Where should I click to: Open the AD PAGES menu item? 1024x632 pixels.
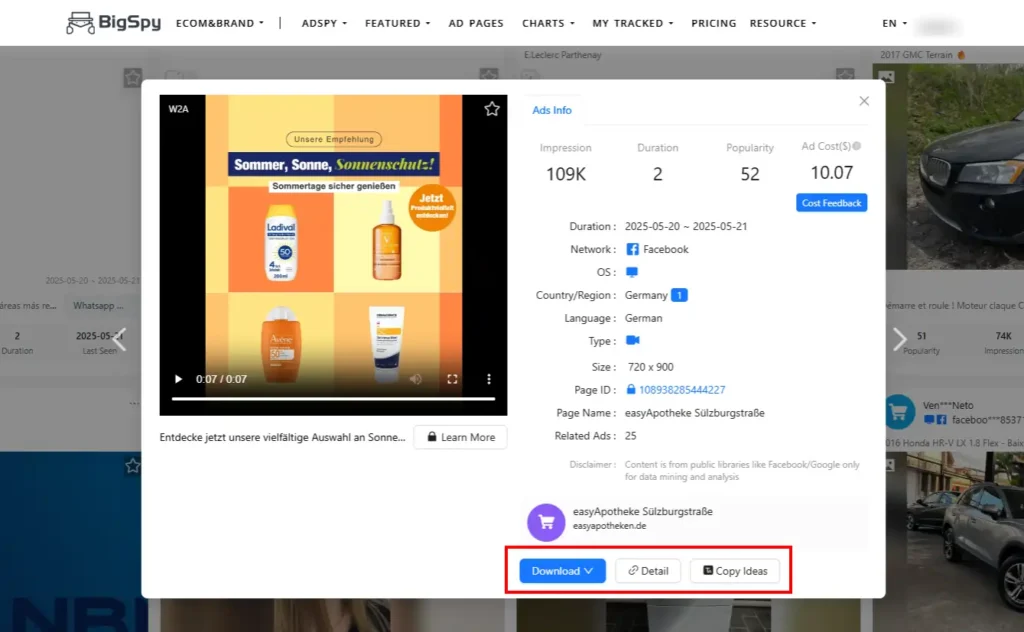[476, 23]
